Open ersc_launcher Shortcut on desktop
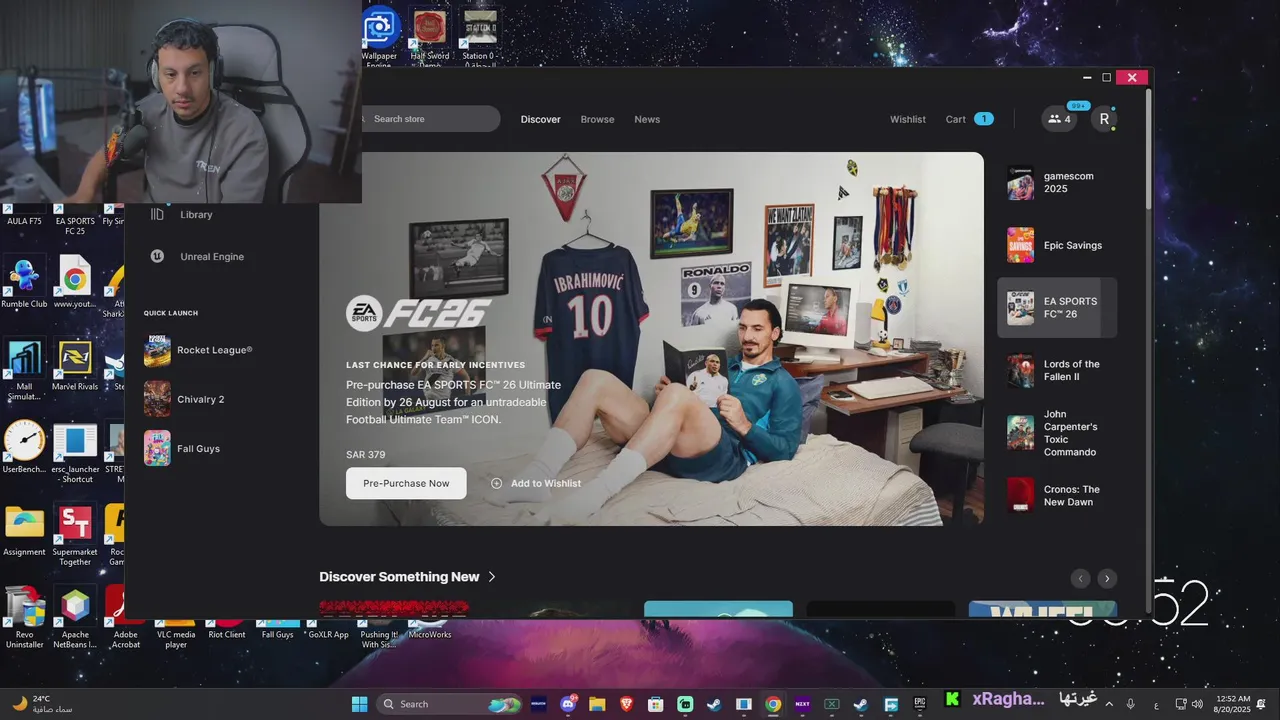 click(75, 452)
